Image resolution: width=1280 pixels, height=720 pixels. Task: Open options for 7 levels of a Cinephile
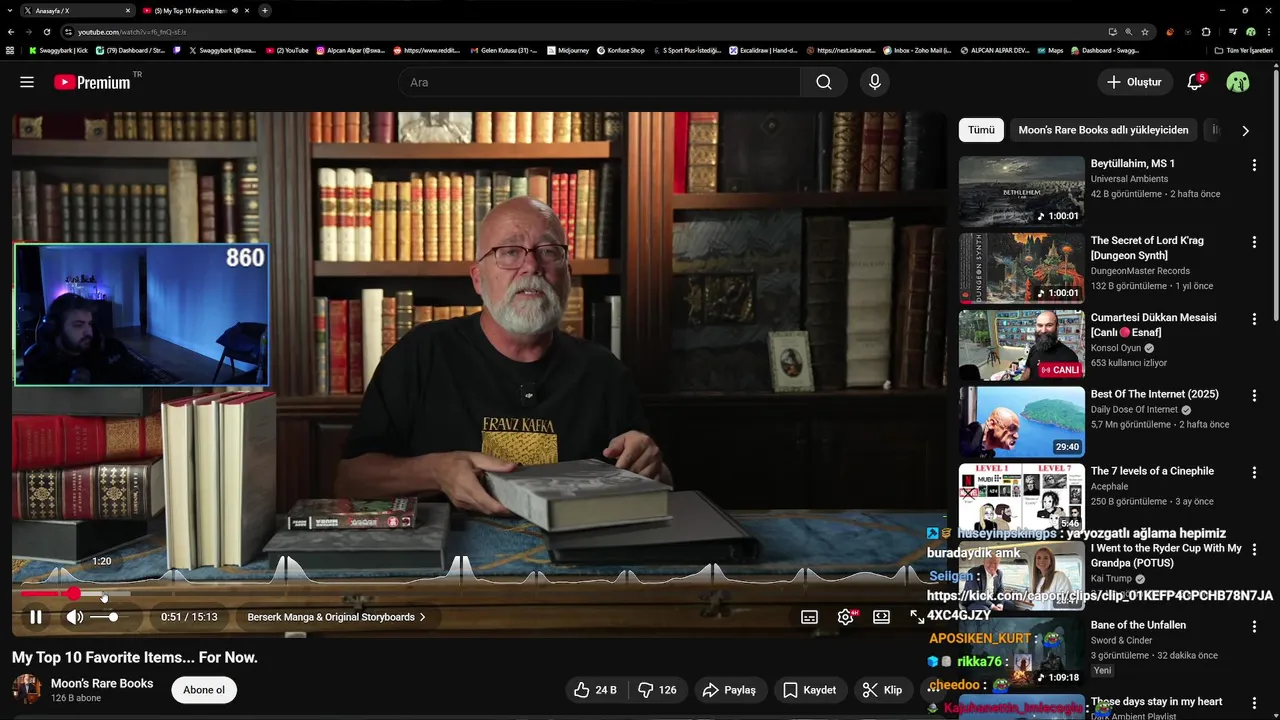pyautogui.click(x=1254, y=473)
